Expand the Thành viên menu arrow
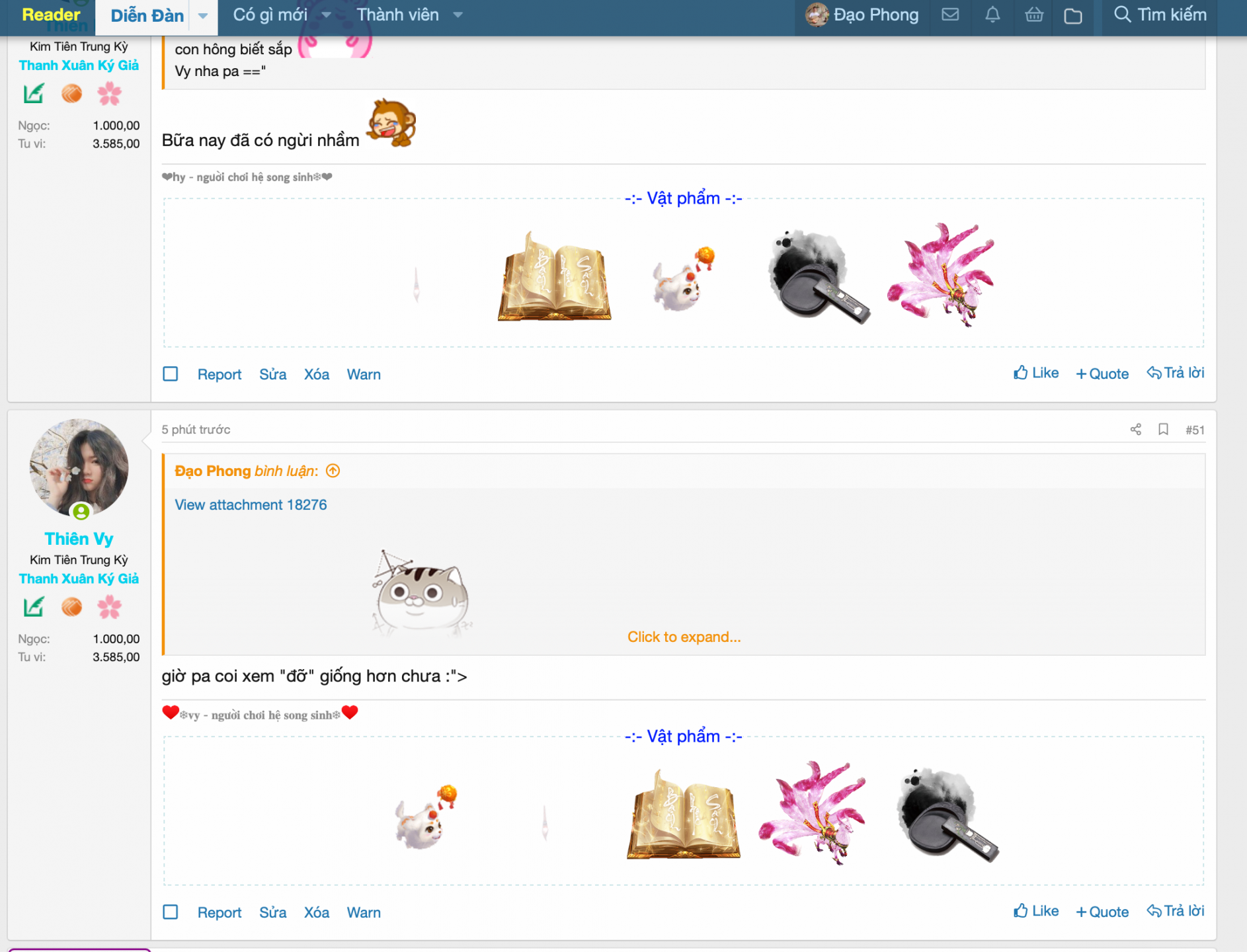The image size is (1247, 952). (x=458, y=15)
